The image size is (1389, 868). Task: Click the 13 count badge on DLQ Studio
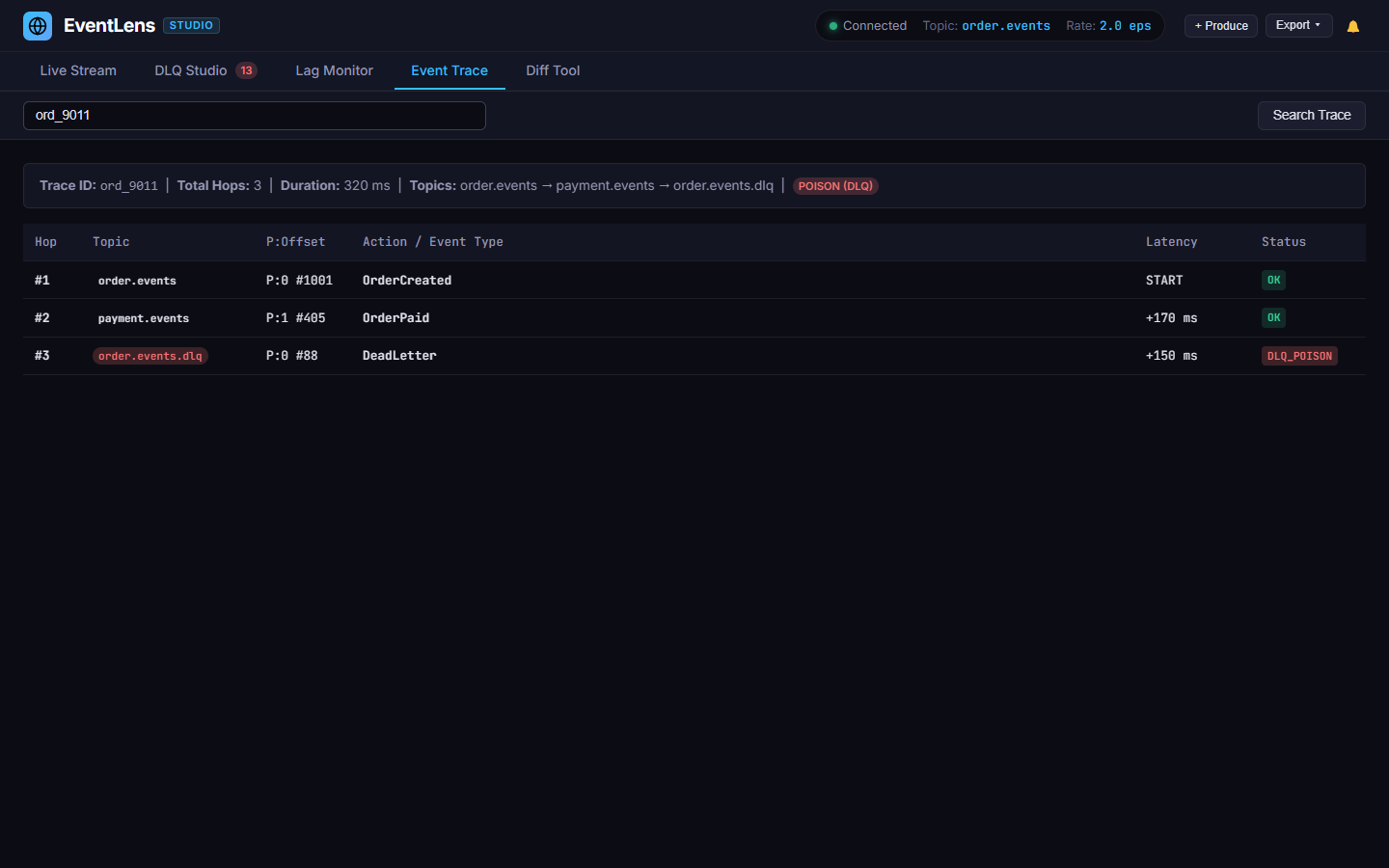[247, 70]
